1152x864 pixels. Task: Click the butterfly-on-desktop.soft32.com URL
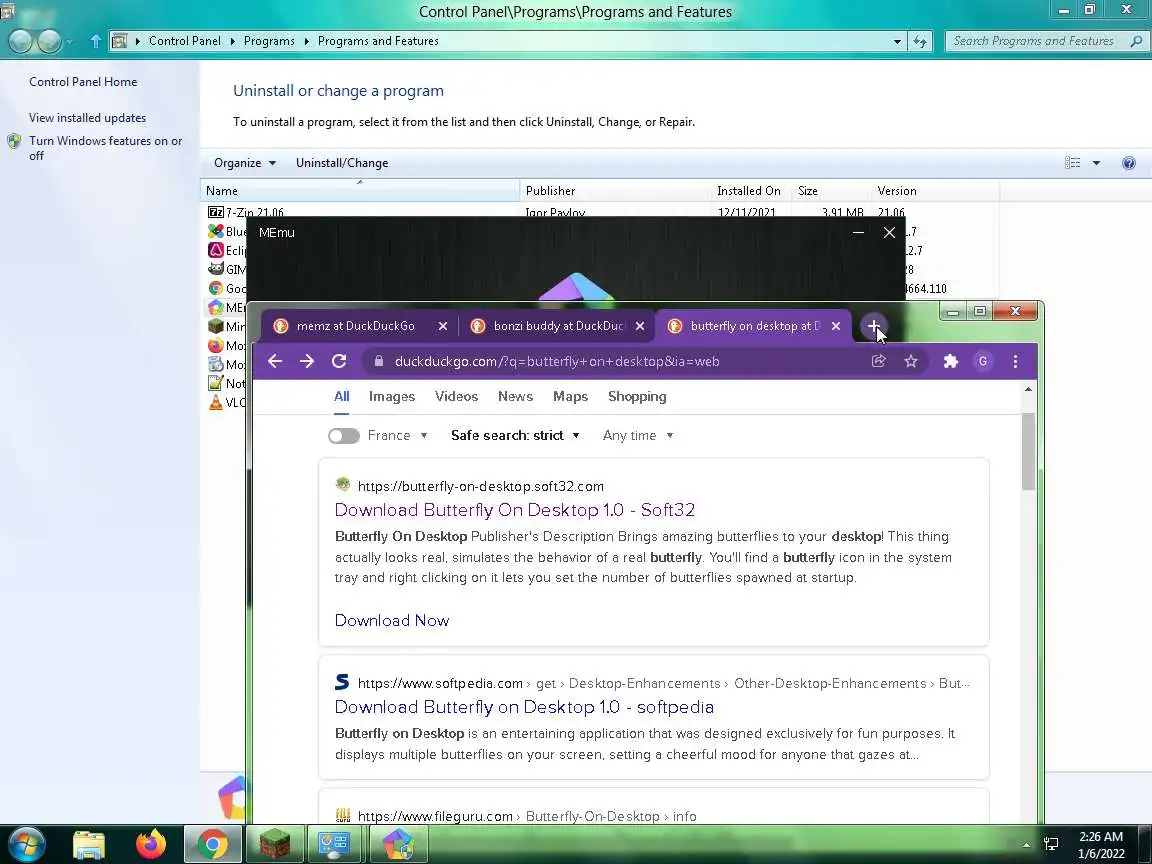pyautogui.click(x=480, y=486)
